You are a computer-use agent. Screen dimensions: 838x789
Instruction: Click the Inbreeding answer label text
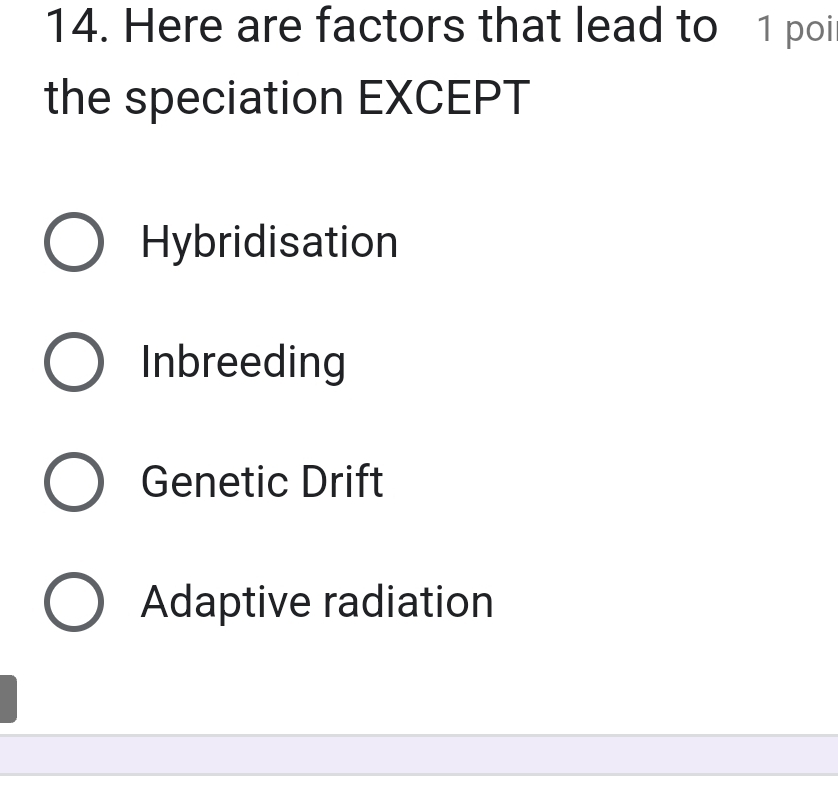coord(243,363)
